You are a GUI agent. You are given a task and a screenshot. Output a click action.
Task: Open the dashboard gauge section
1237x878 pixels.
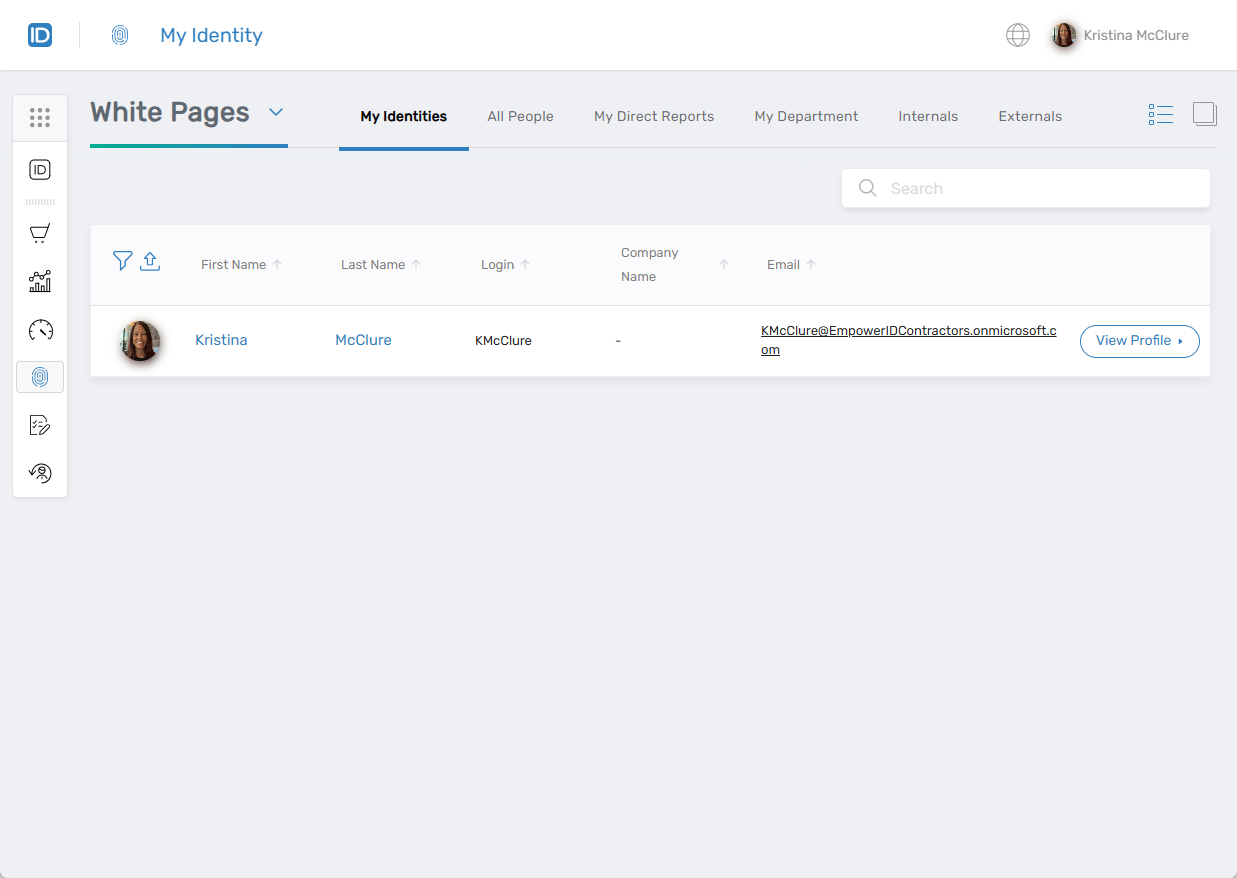(40, 329)
